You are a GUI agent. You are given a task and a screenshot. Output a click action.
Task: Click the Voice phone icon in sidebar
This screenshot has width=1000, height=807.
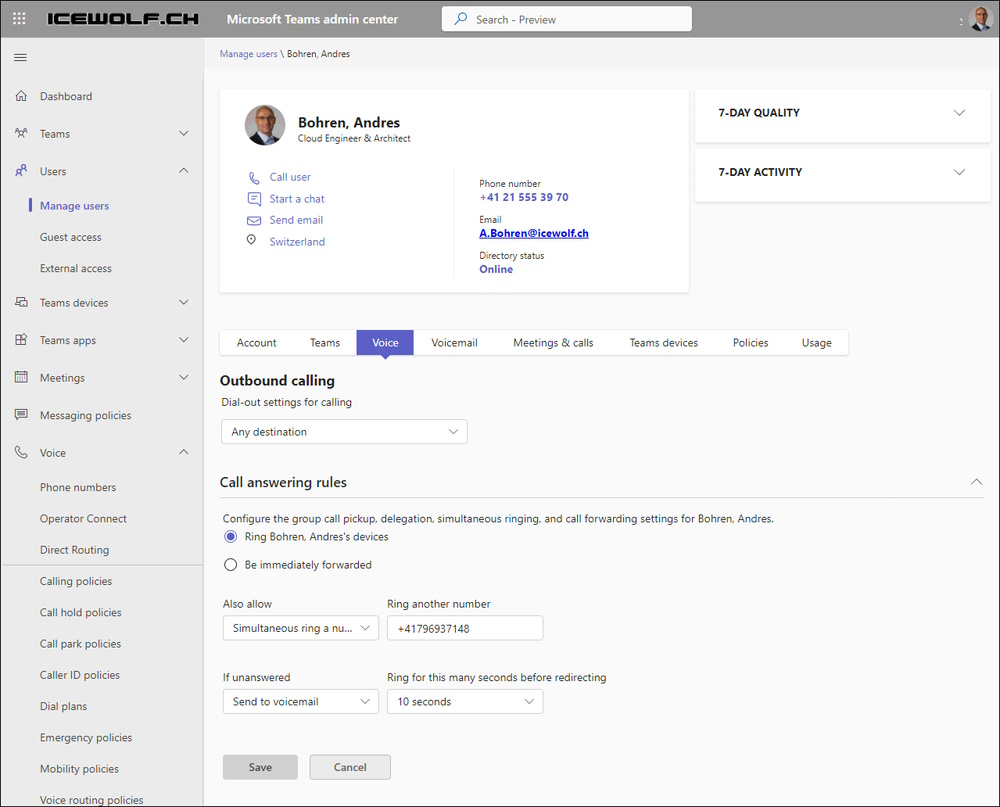coord(21,452)
